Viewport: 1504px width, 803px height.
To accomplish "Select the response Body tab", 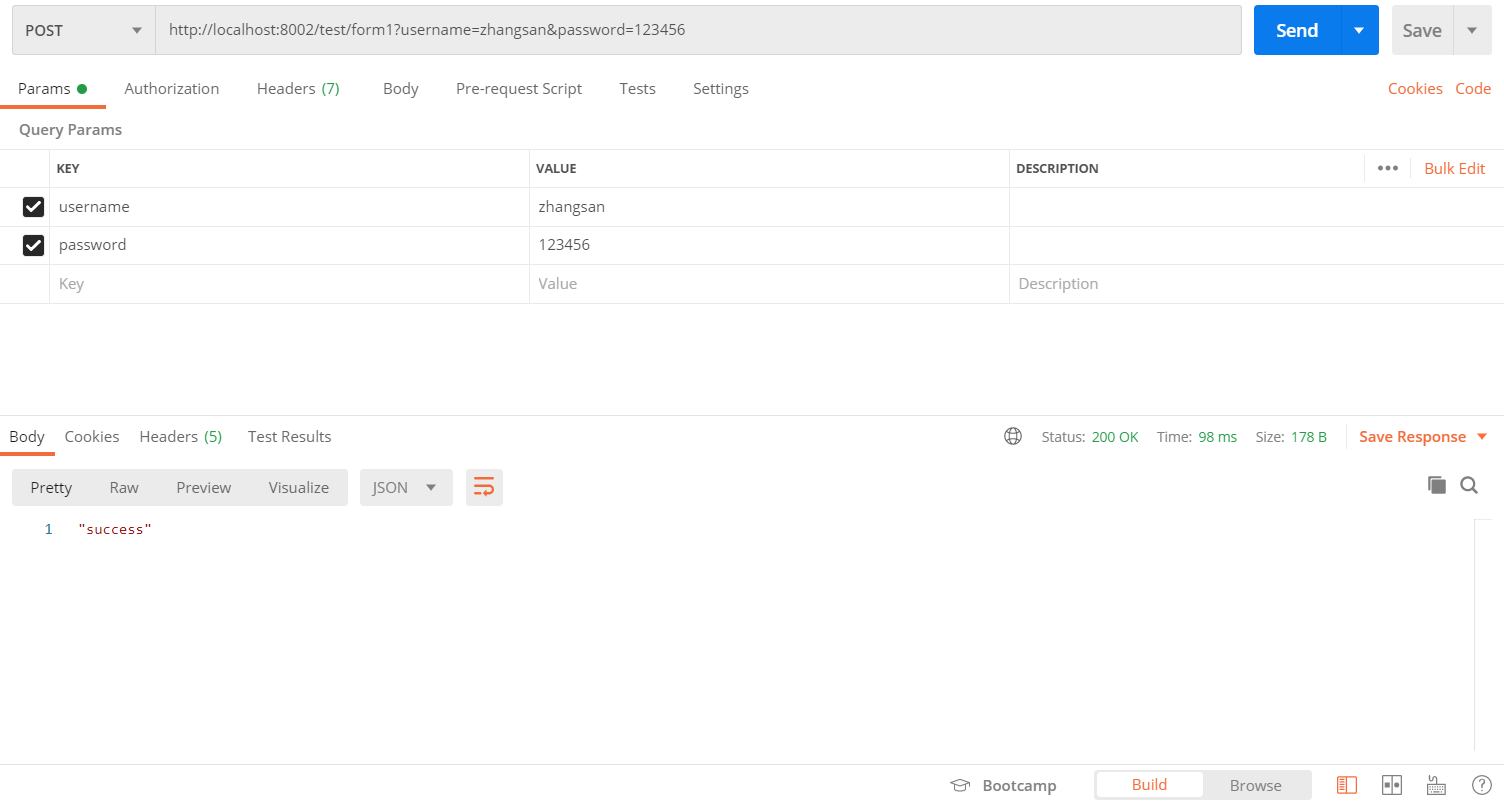I will point(27,436).
